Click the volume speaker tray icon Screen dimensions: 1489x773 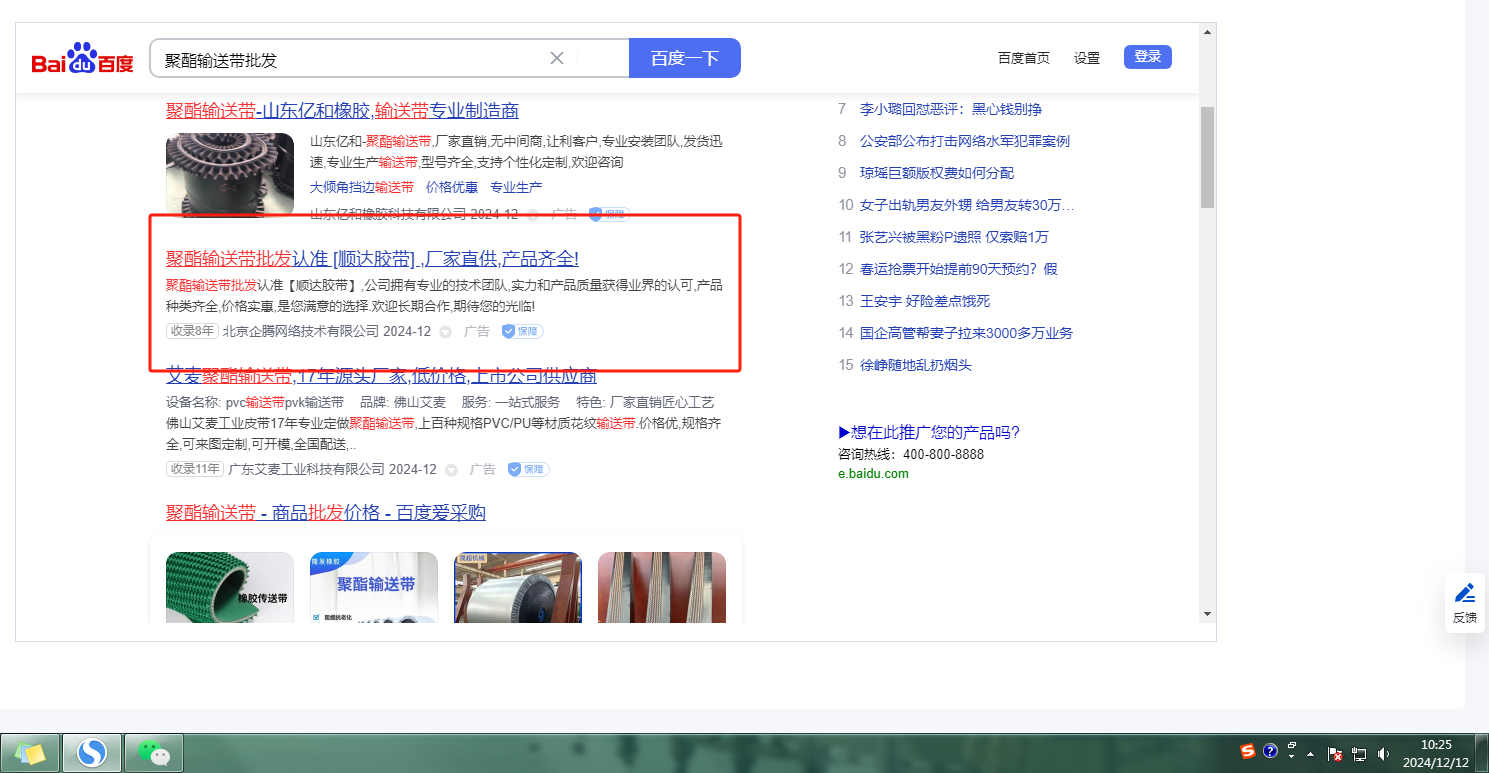[x=1383, y=754]
